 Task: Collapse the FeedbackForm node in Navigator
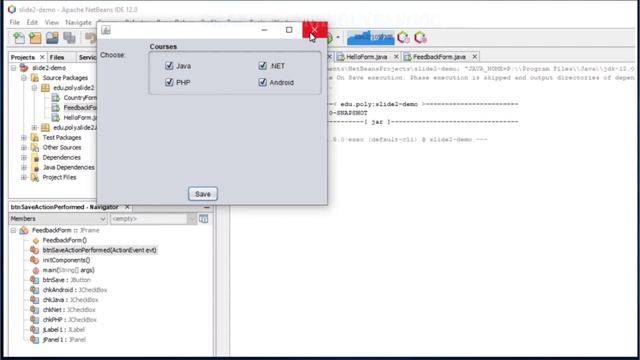[x=13, y=230]
